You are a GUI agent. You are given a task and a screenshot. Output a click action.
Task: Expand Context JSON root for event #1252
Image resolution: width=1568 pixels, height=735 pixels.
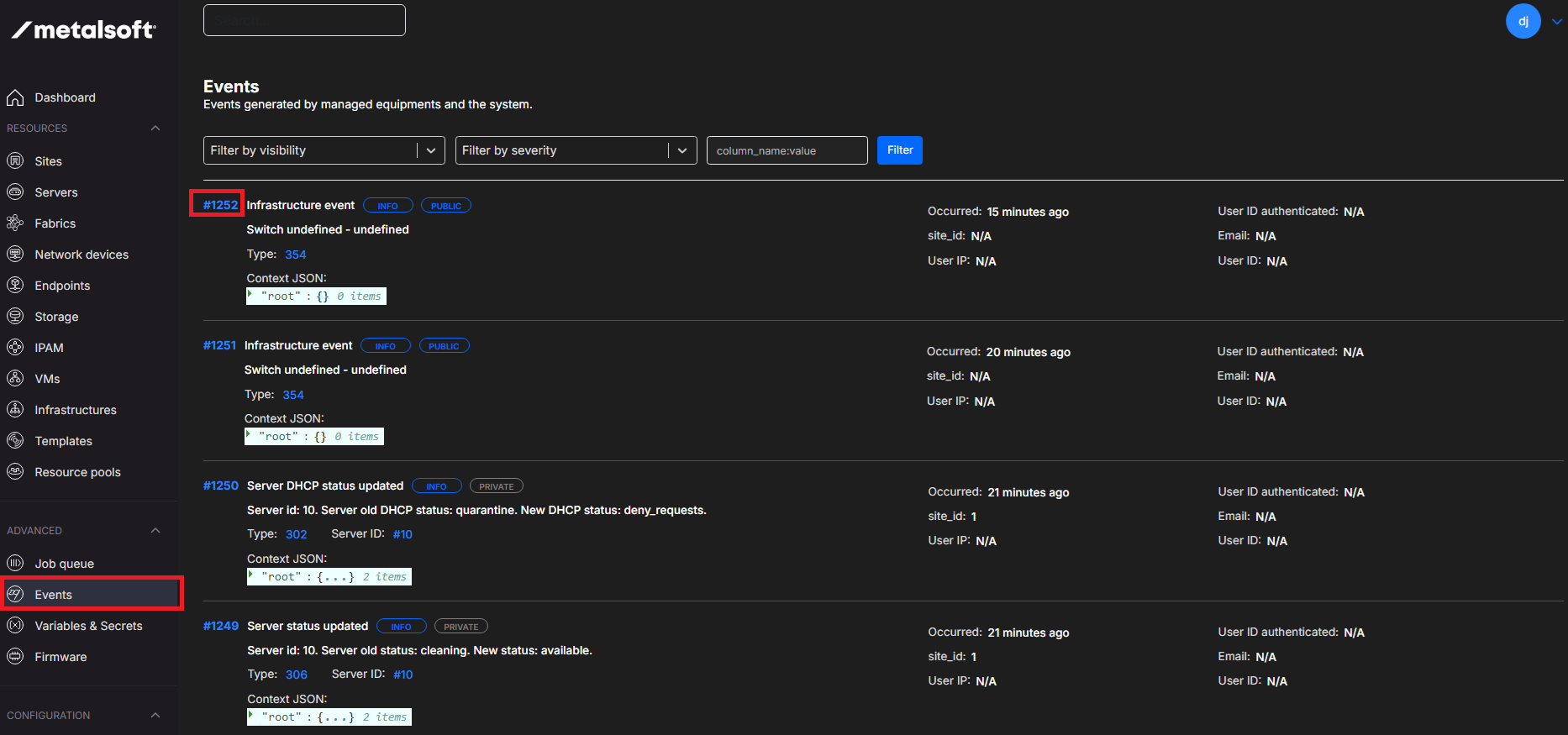250,295
